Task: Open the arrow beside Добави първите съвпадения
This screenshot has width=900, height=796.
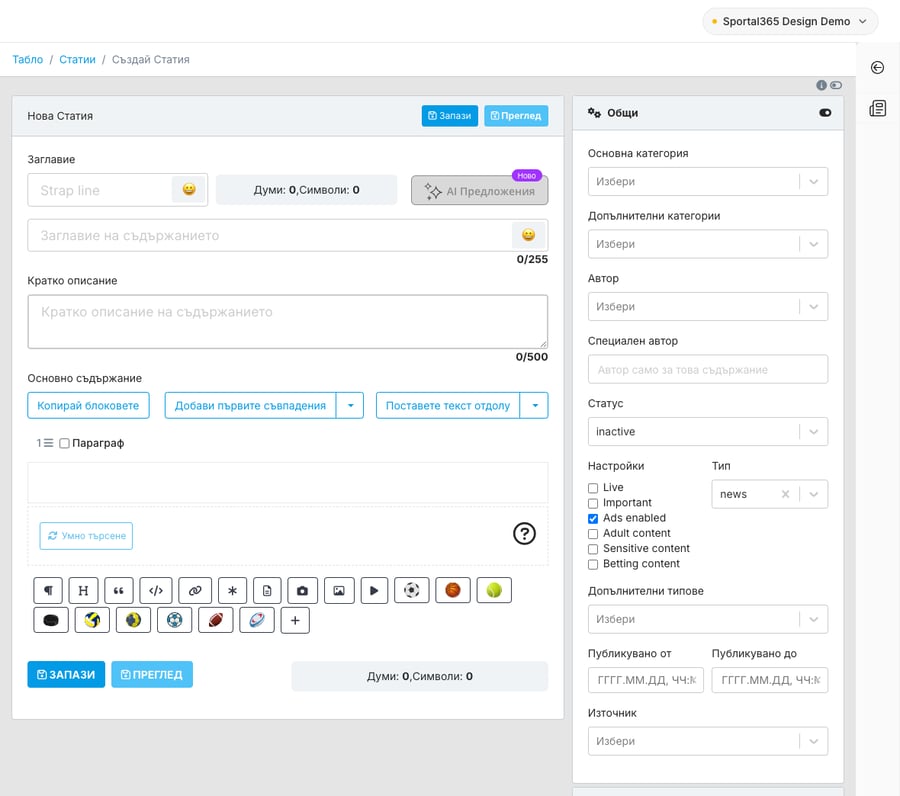Action: click(x=350, y=405)
